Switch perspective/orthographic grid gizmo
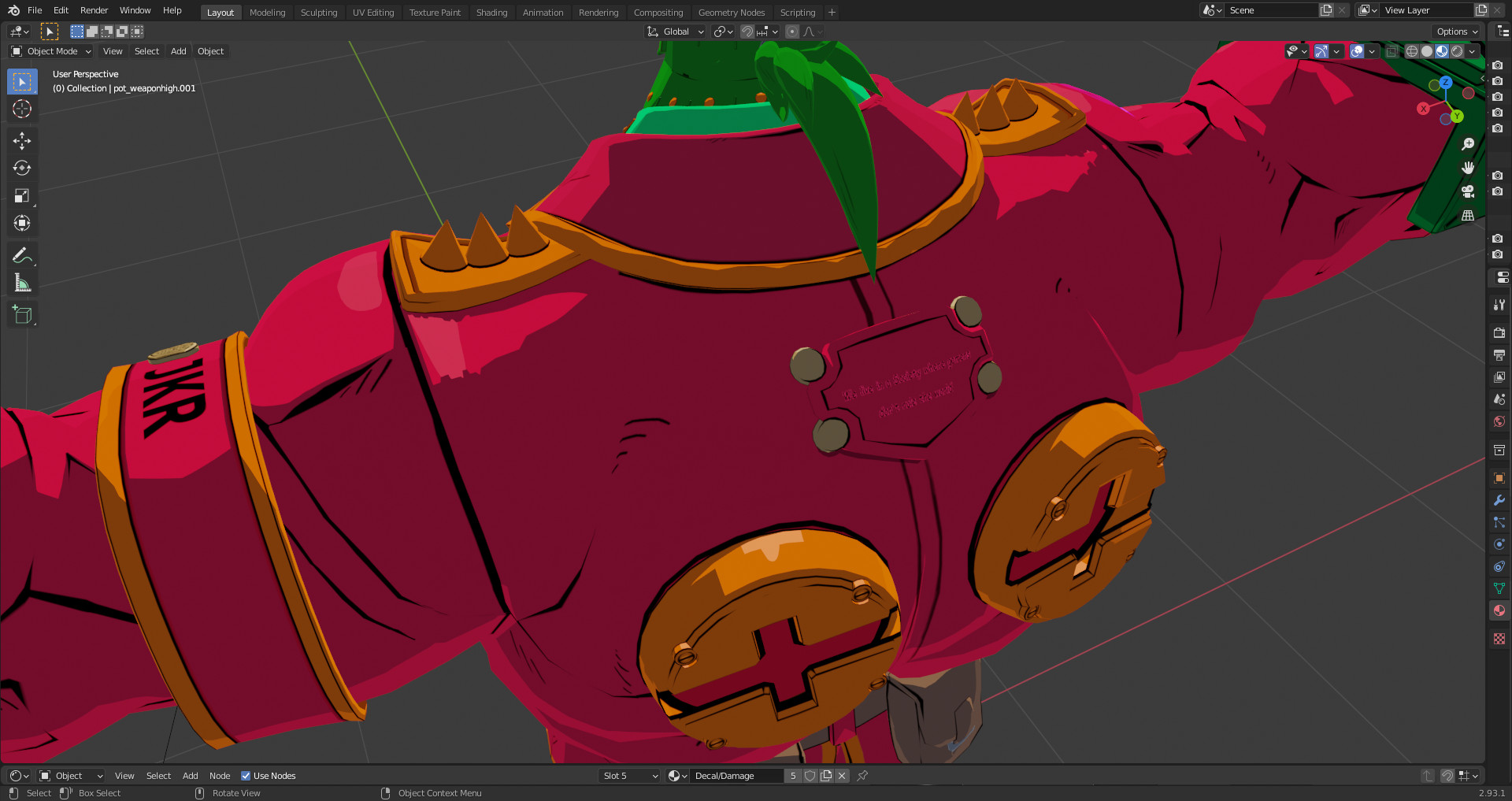1512x801 pixels. pyautogui.click(x=1468, y=215)
